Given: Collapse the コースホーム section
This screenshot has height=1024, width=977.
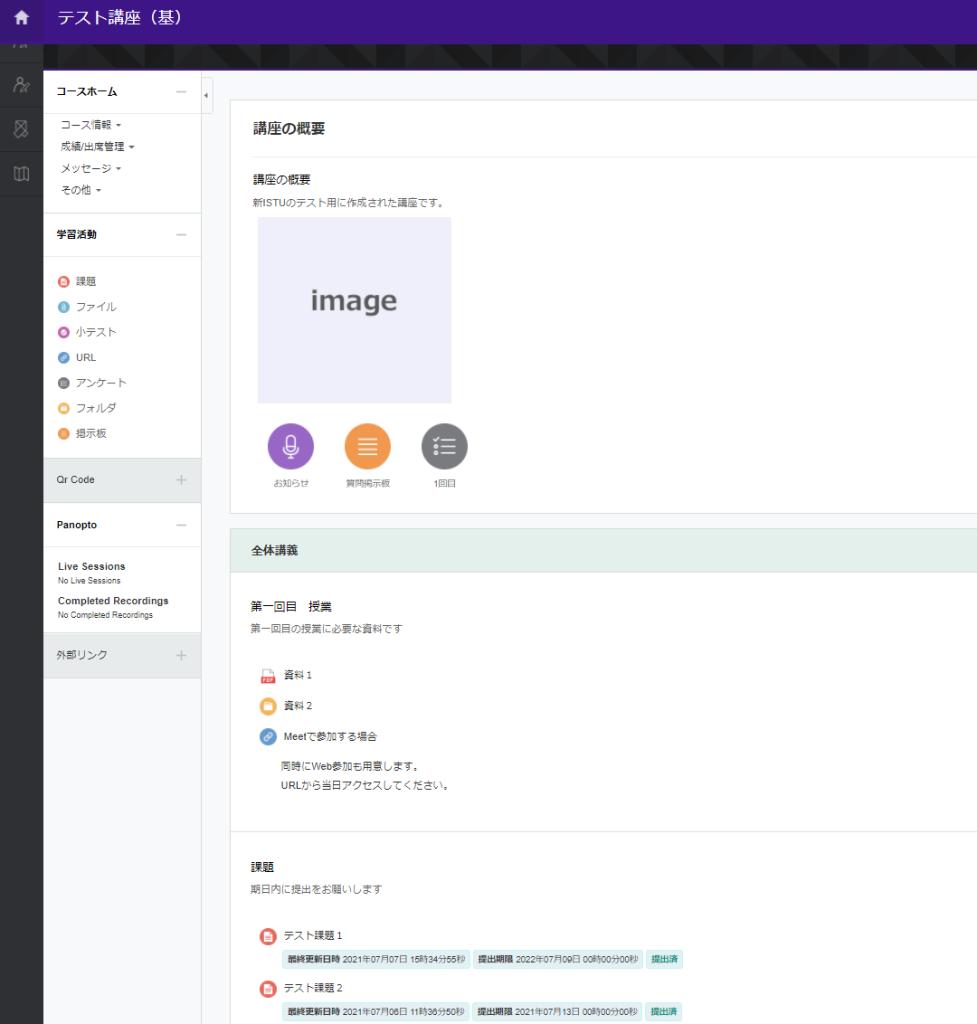Looking at the screenshot, I should (181, 92).
